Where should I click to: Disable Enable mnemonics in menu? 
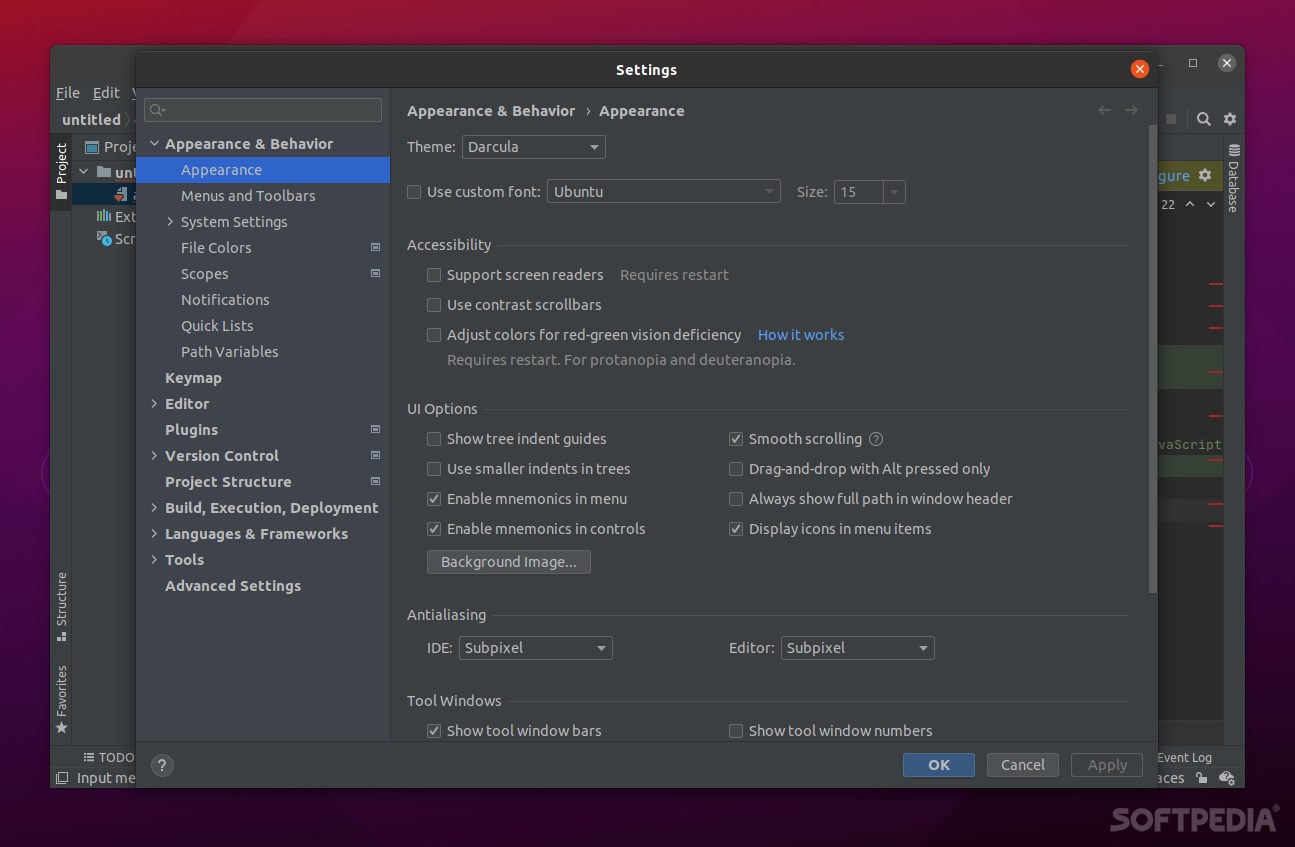coord(434,499)
